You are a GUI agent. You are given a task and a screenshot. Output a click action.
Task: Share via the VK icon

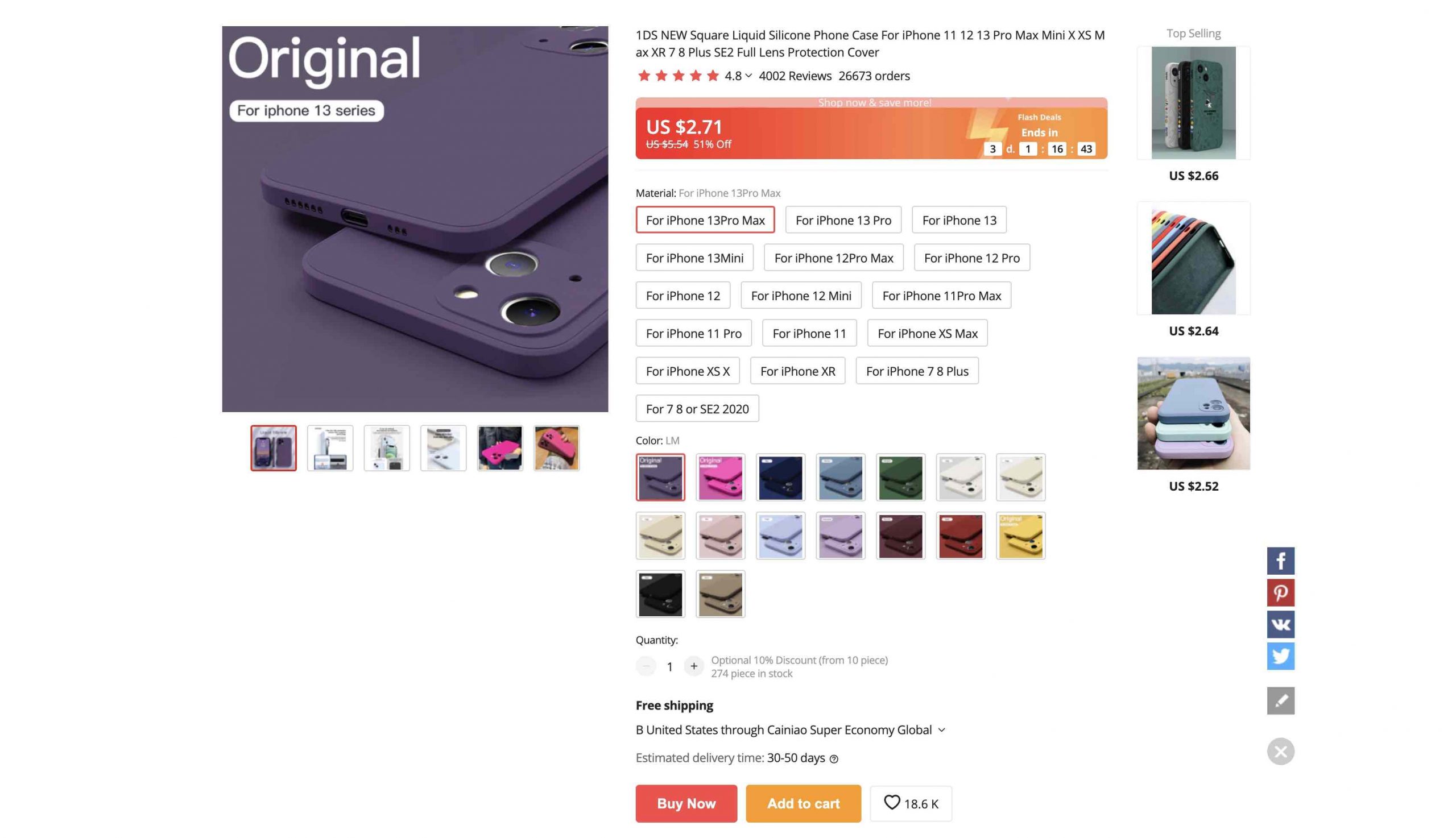pos(1280,624)
